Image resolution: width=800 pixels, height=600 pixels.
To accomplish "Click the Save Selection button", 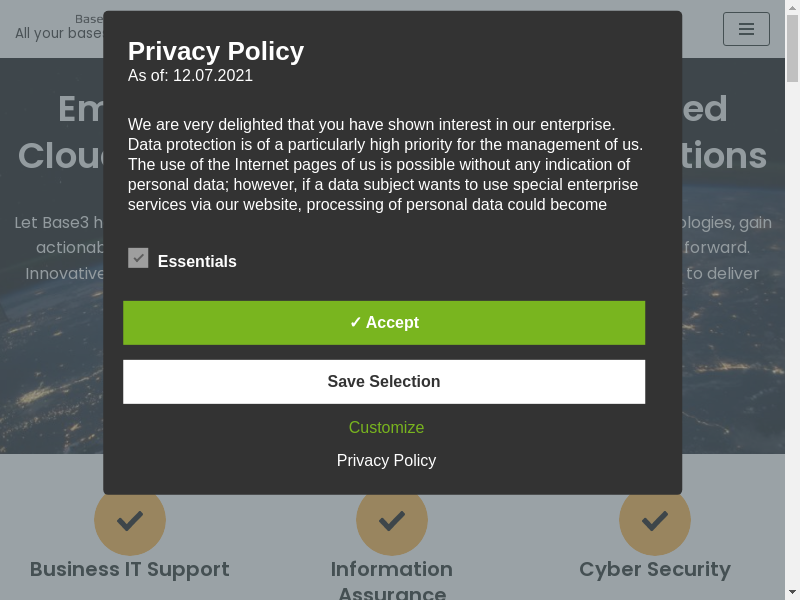I will click(x=384, y=382).
